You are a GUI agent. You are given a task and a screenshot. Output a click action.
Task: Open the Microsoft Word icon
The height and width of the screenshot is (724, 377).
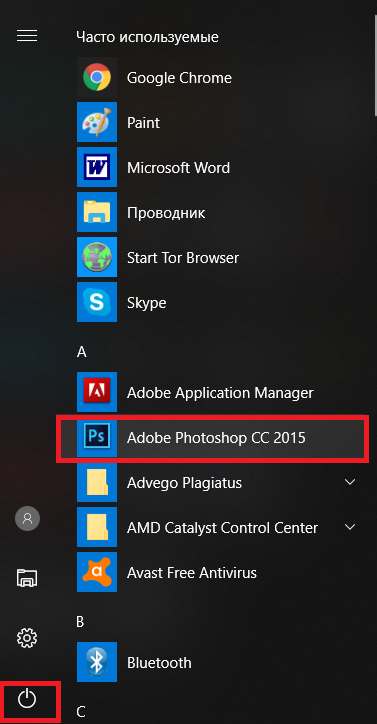[x=97, y=167]
